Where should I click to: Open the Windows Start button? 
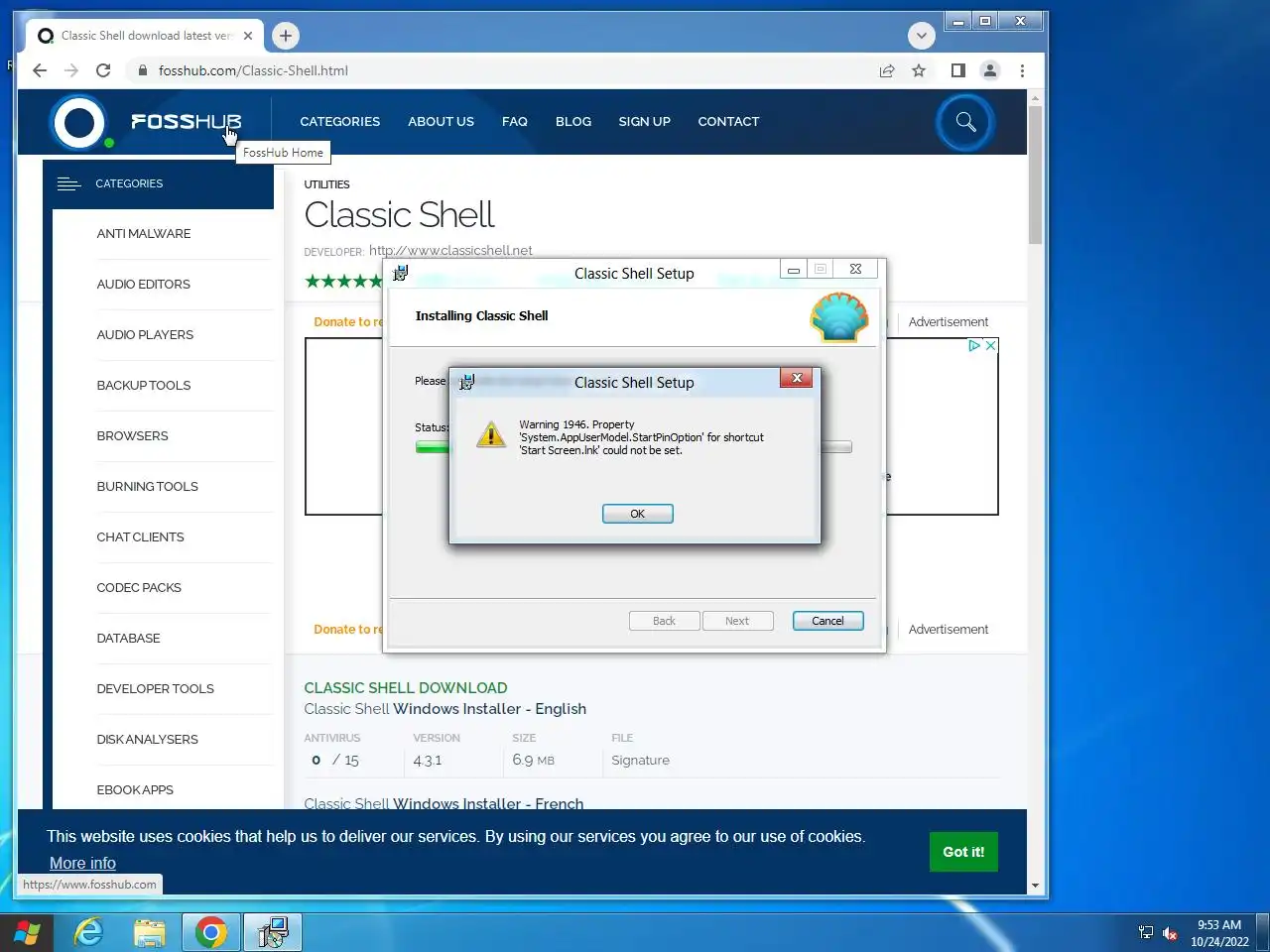click(27, 932)
